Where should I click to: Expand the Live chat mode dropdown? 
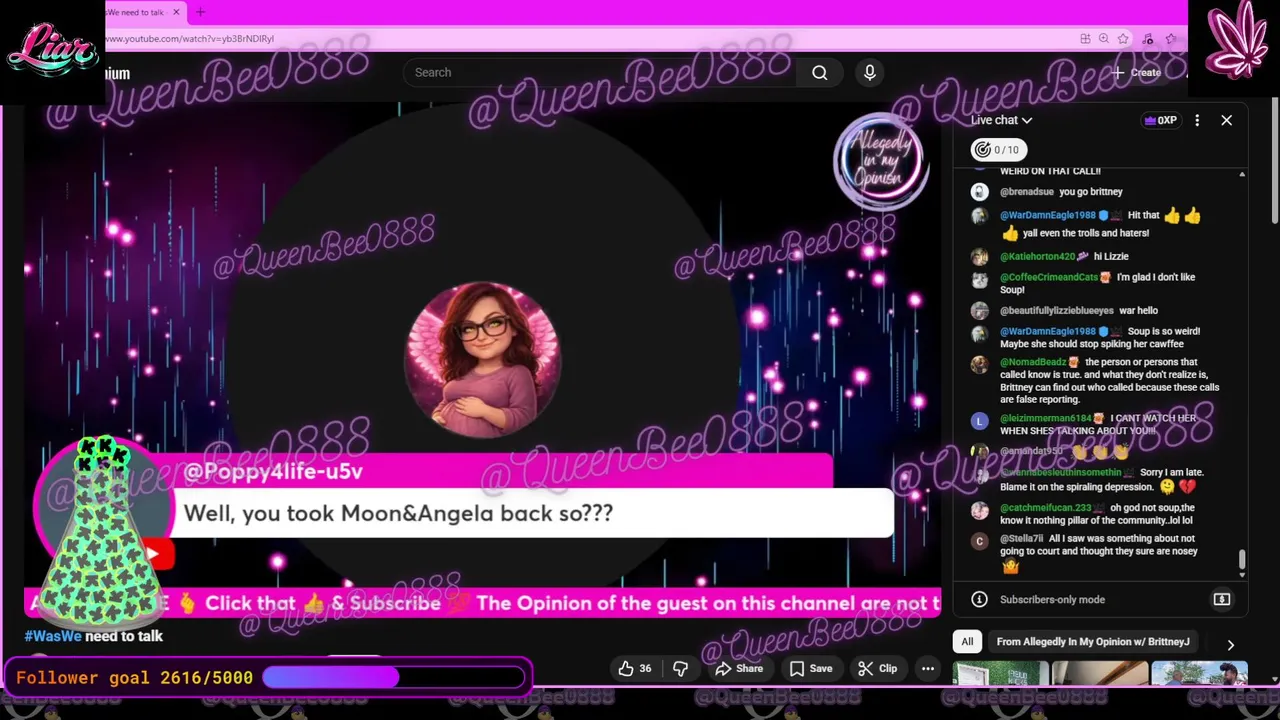tap(1001, 120)
